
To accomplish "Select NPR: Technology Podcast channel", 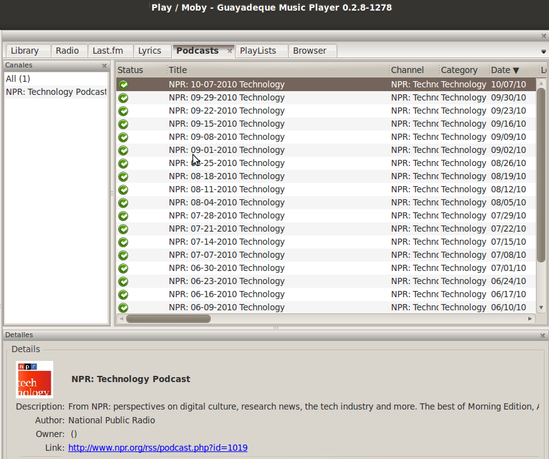I will [56, 92].
